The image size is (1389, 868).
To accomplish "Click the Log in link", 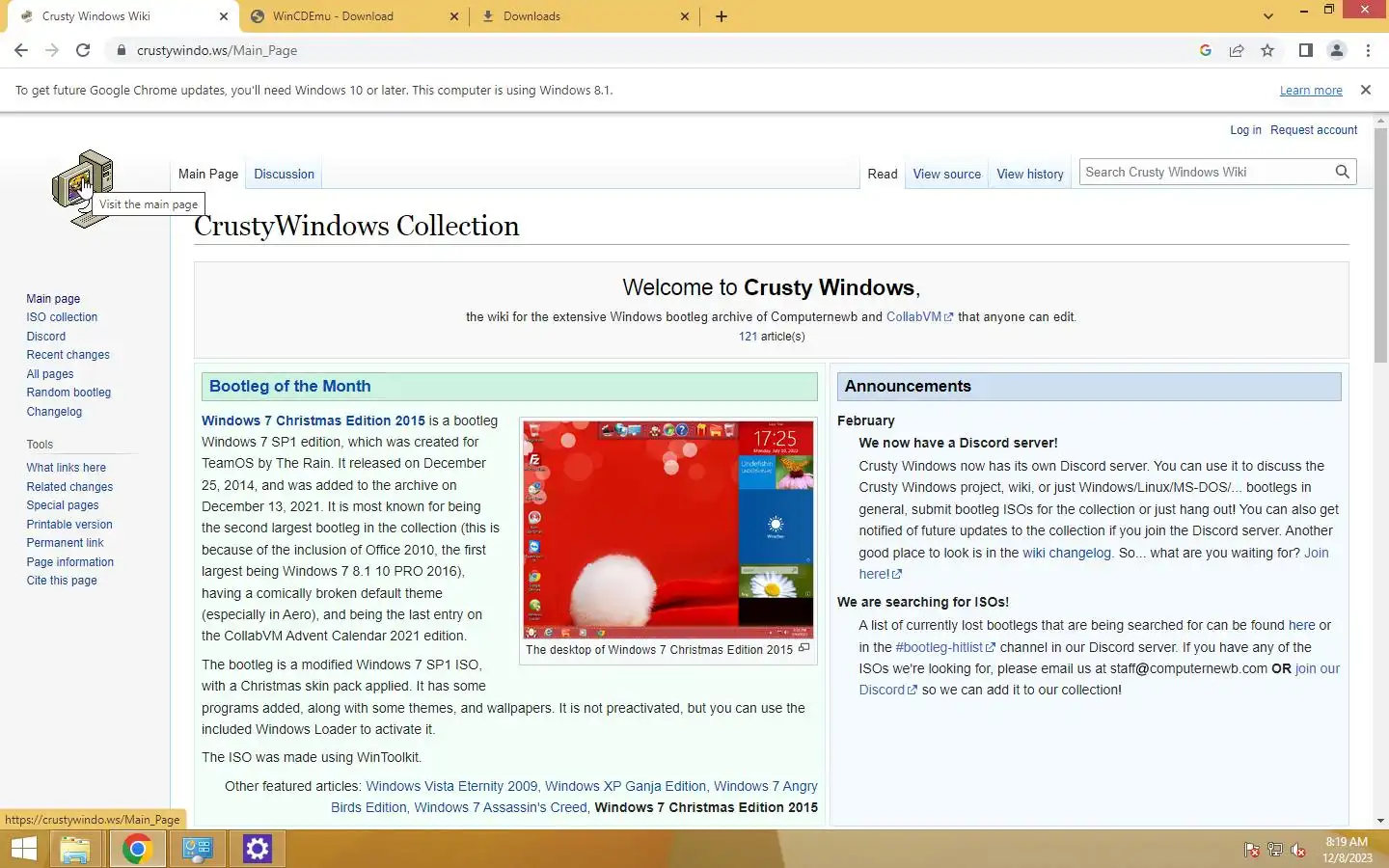I will pyautogui.click(x=1245, y=130).
